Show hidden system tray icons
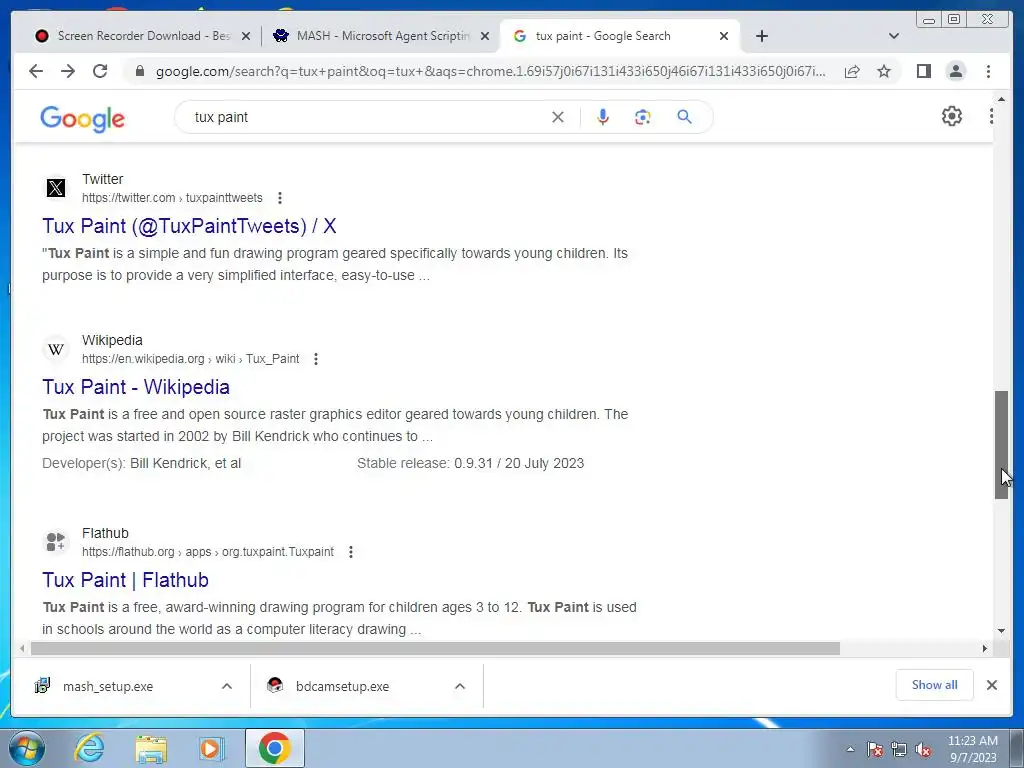Screen dimensions: 1024x768 [850, 749]
